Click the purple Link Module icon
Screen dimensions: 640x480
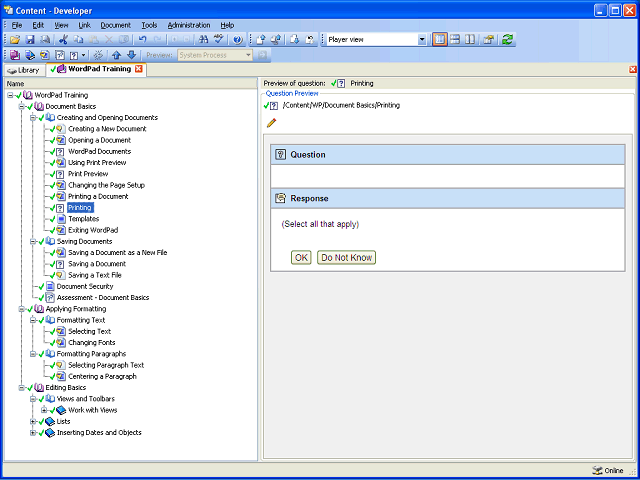pyautogui.click(x=16, y=55)
